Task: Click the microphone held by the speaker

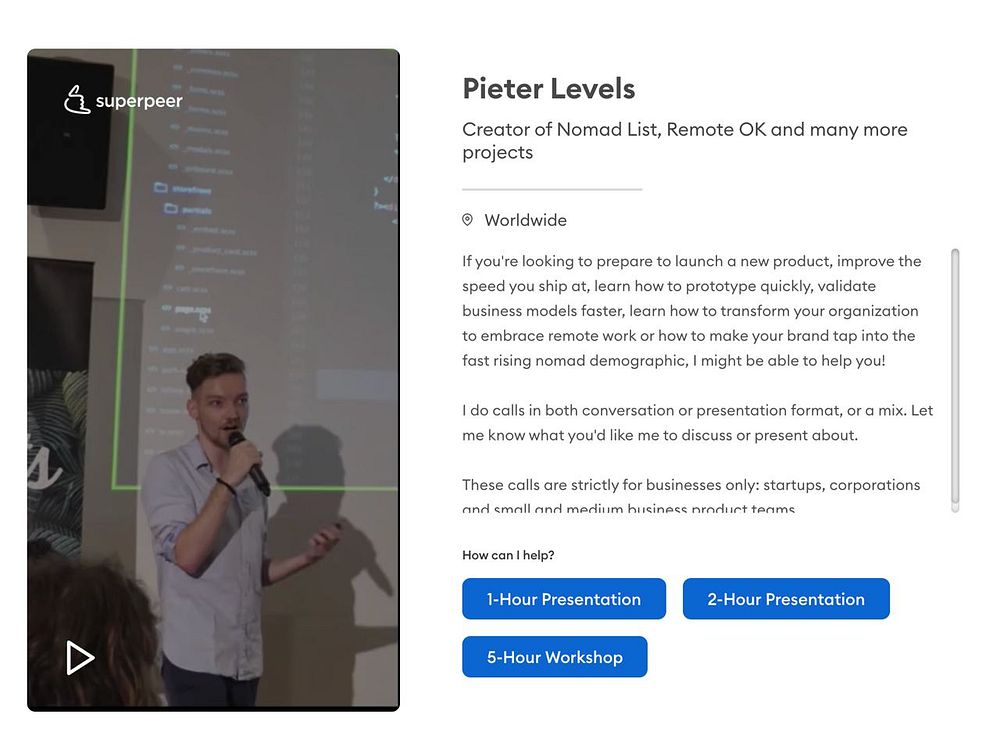Action: (249, 463)
